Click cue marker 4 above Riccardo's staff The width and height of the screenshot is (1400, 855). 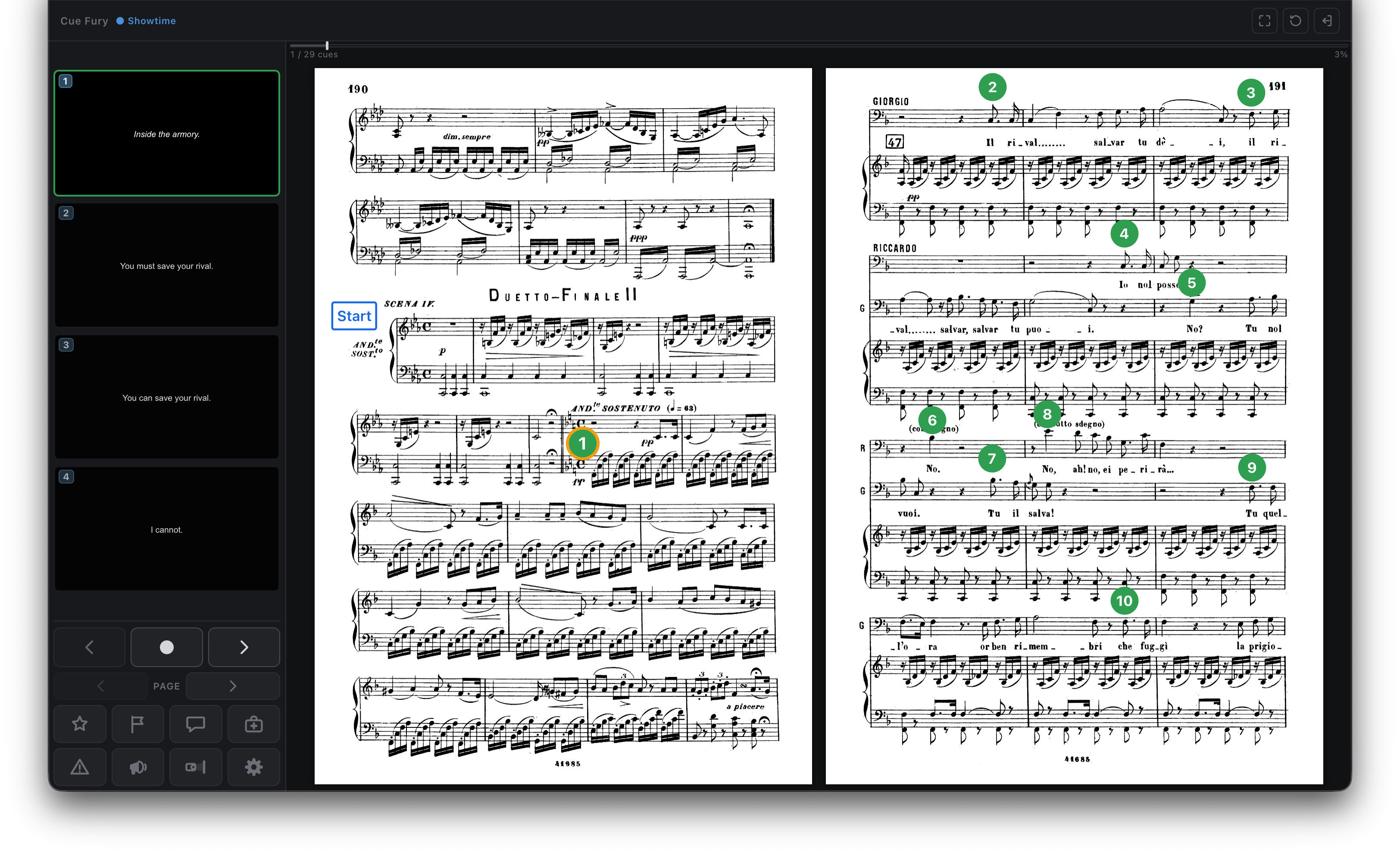pyautogui.click(x=1124, y=234)
